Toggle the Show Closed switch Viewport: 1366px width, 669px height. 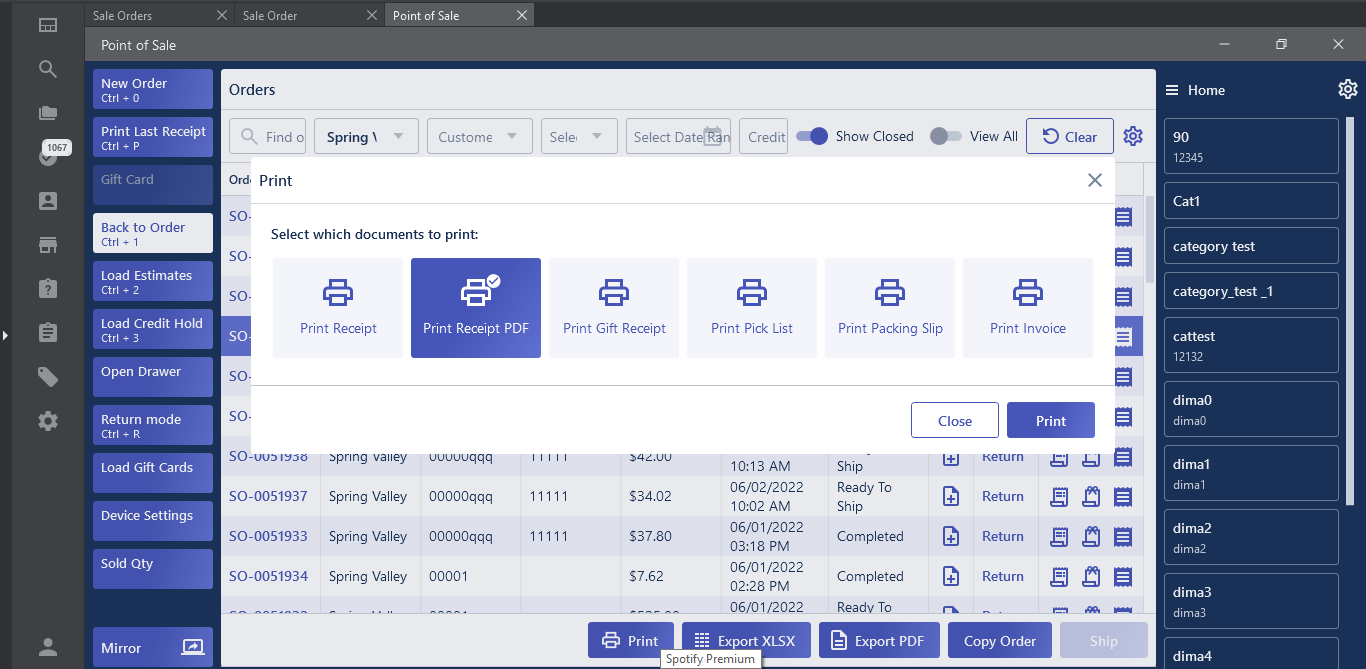[x=813, y=136]
